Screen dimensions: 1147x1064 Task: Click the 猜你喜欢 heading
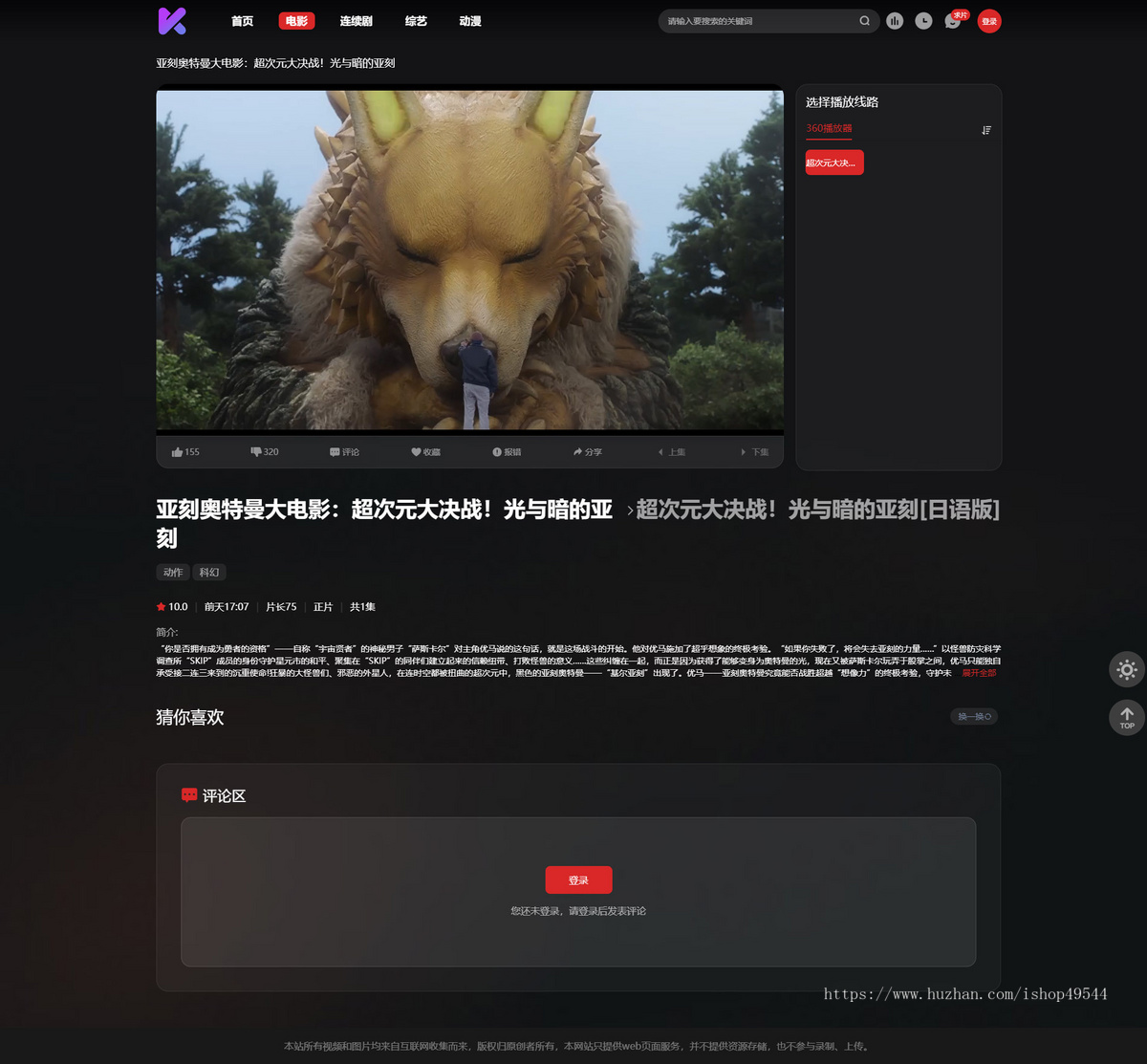190,717
